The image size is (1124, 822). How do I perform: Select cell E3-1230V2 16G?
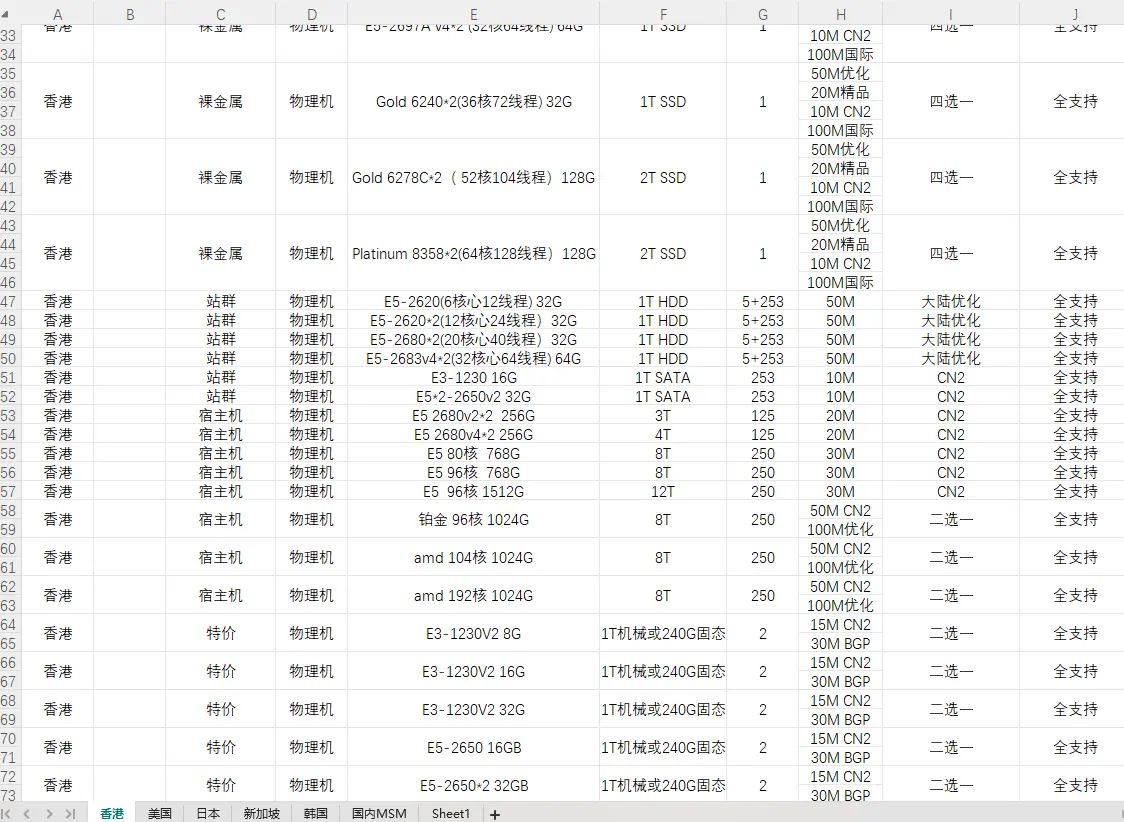coord(474,672)
